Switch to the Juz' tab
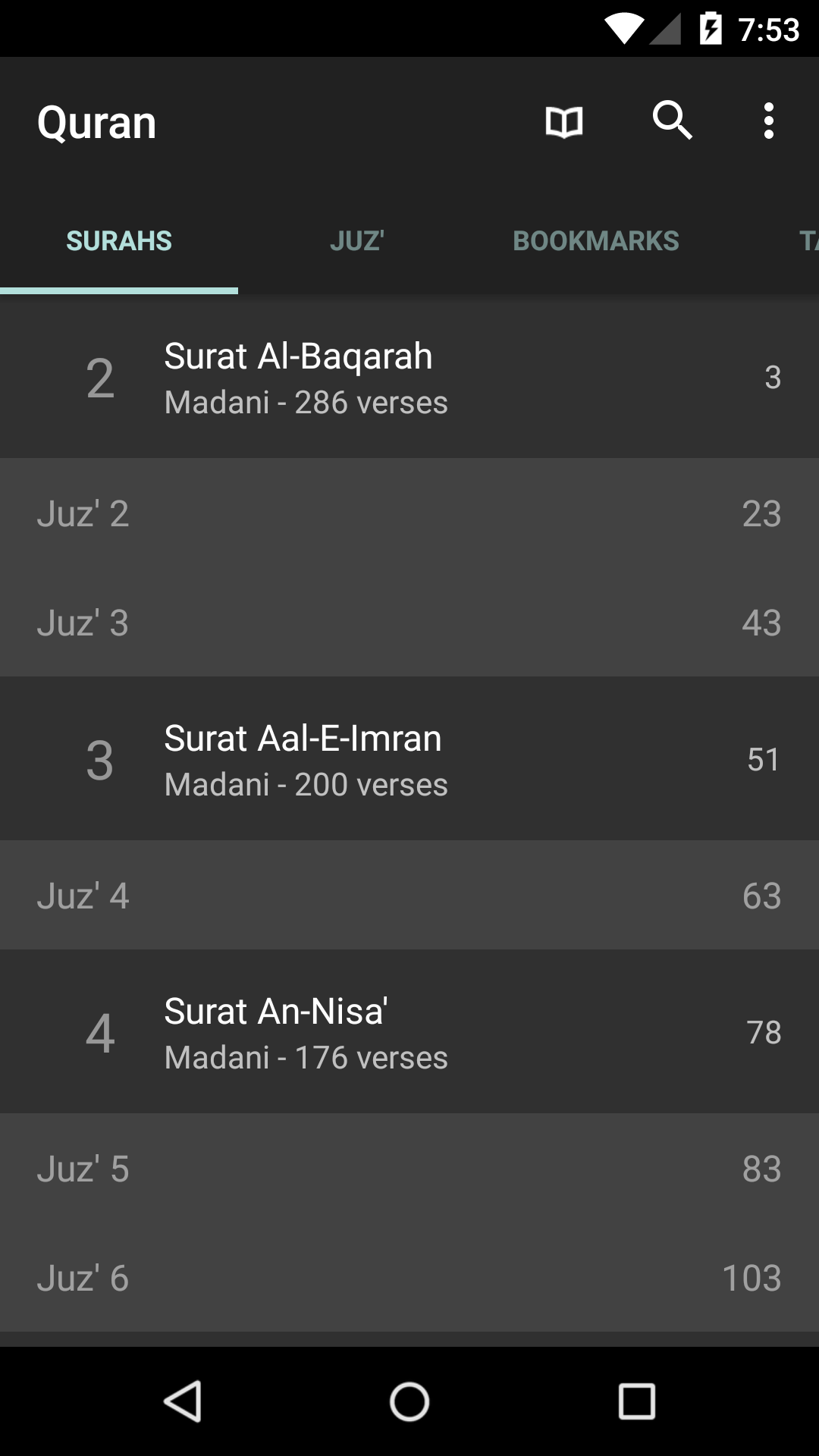 click(x=356, y=241)
